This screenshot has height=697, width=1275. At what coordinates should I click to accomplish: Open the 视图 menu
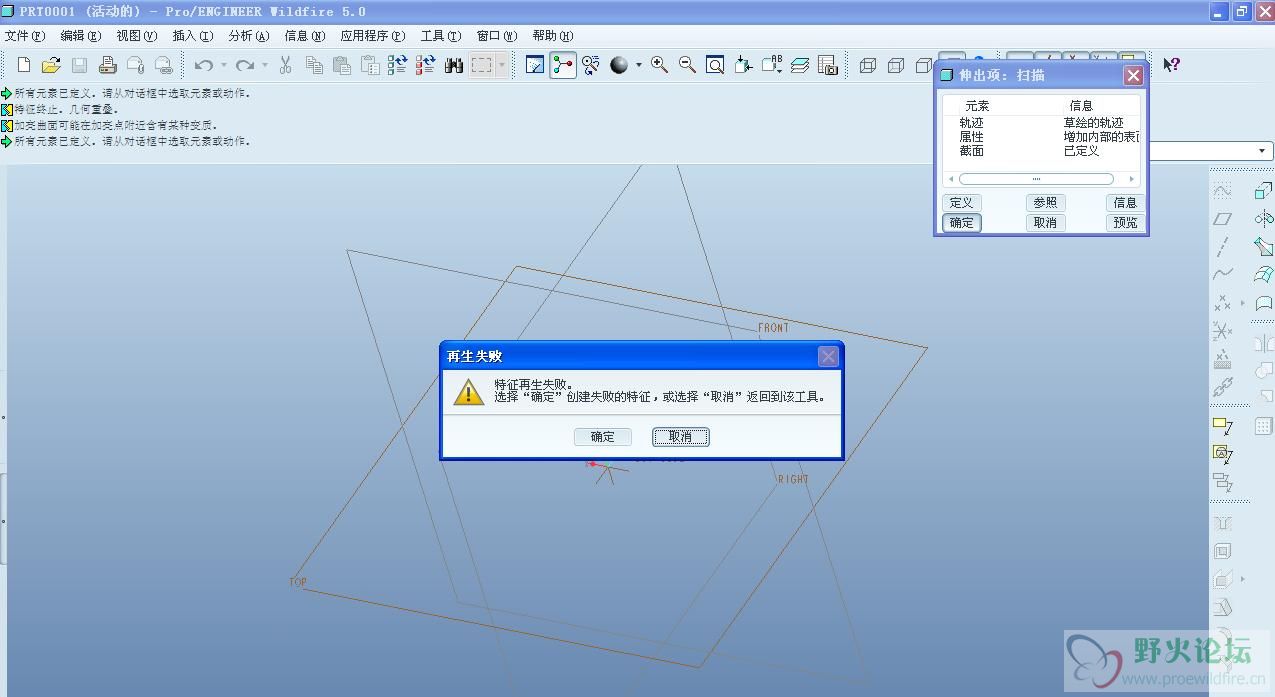[x=137, y=36]
